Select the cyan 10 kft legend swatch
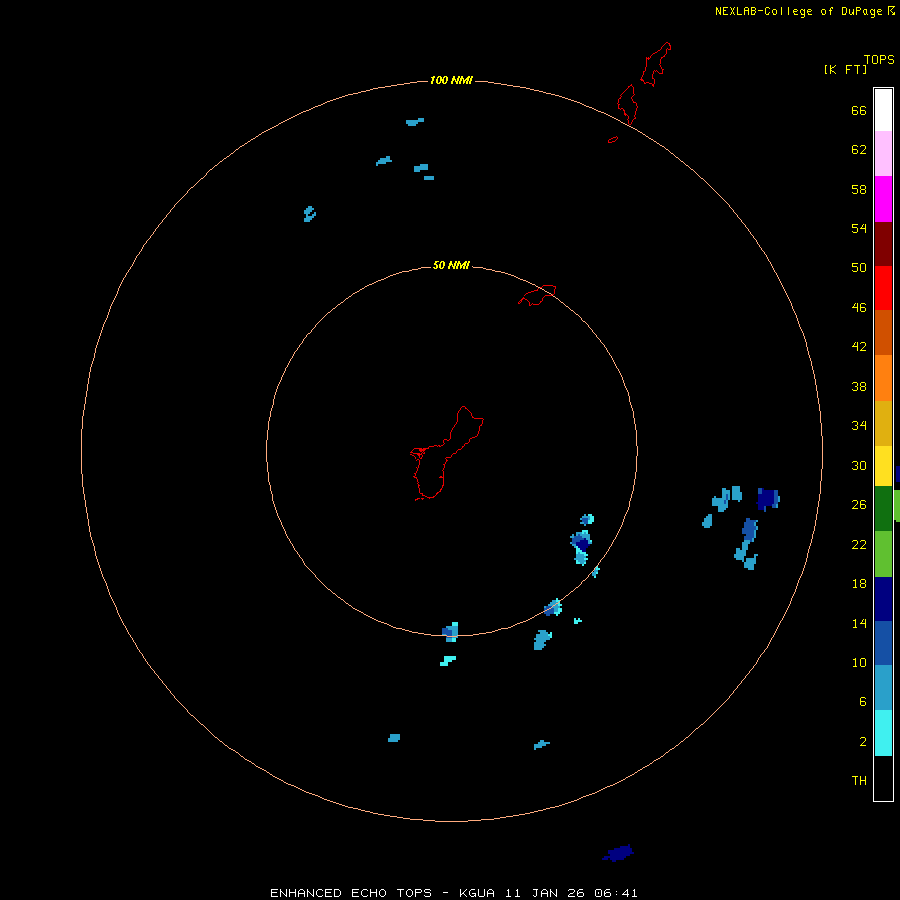 click(883, 733)
